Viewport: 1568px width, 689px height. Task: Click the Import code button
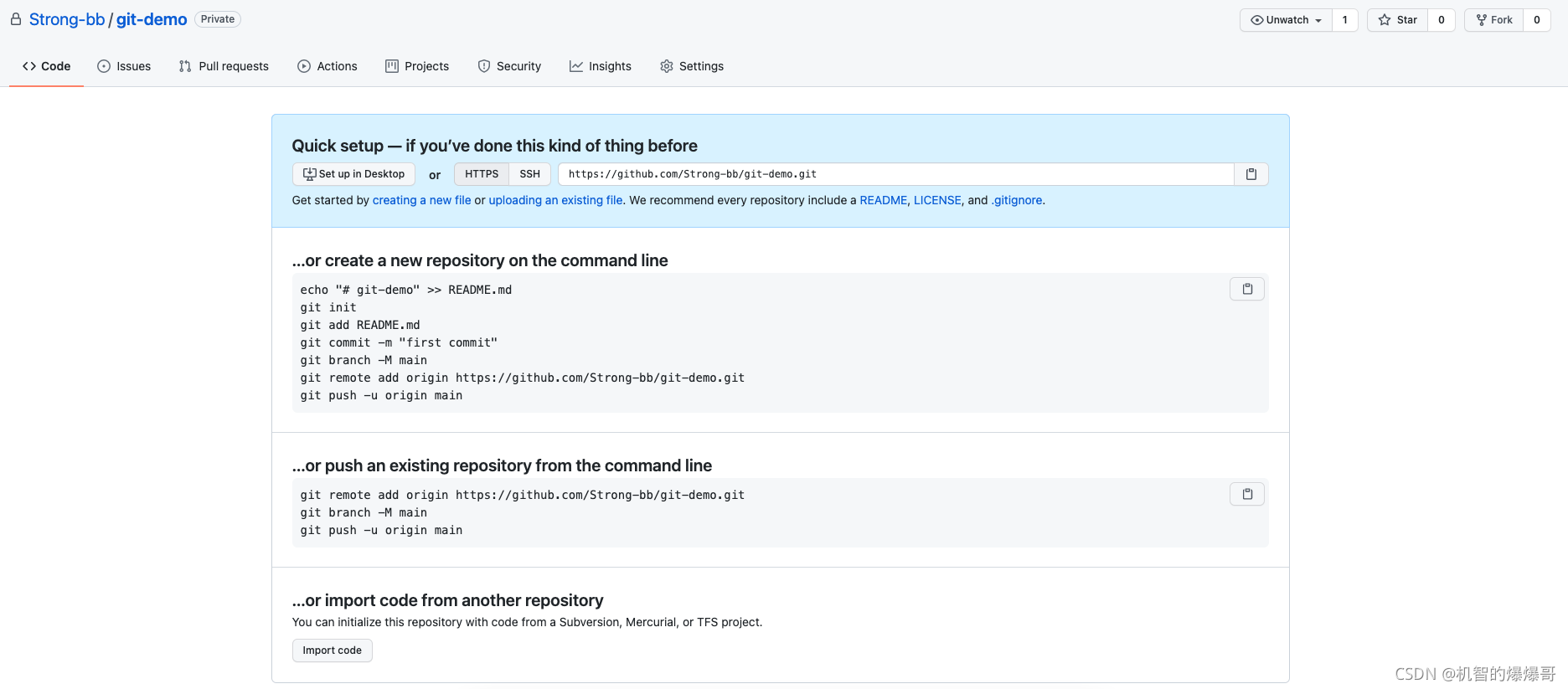tap(333, 650)
